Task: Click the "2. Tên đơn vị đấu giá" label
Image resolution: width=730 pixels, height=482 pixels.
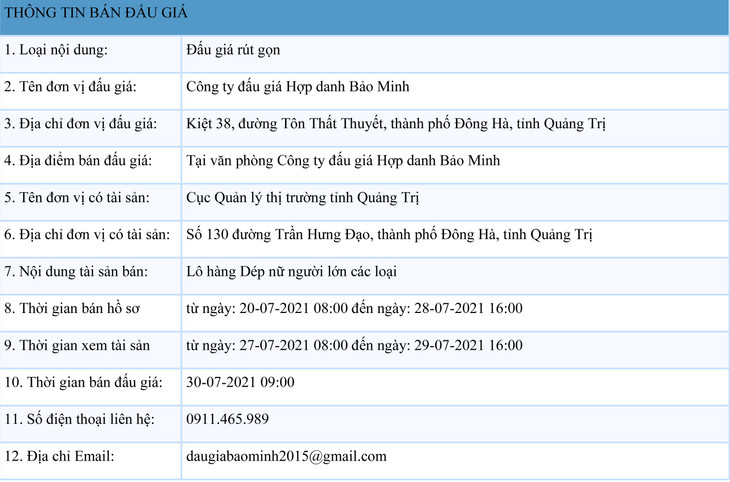Action: tap(70, 86)
